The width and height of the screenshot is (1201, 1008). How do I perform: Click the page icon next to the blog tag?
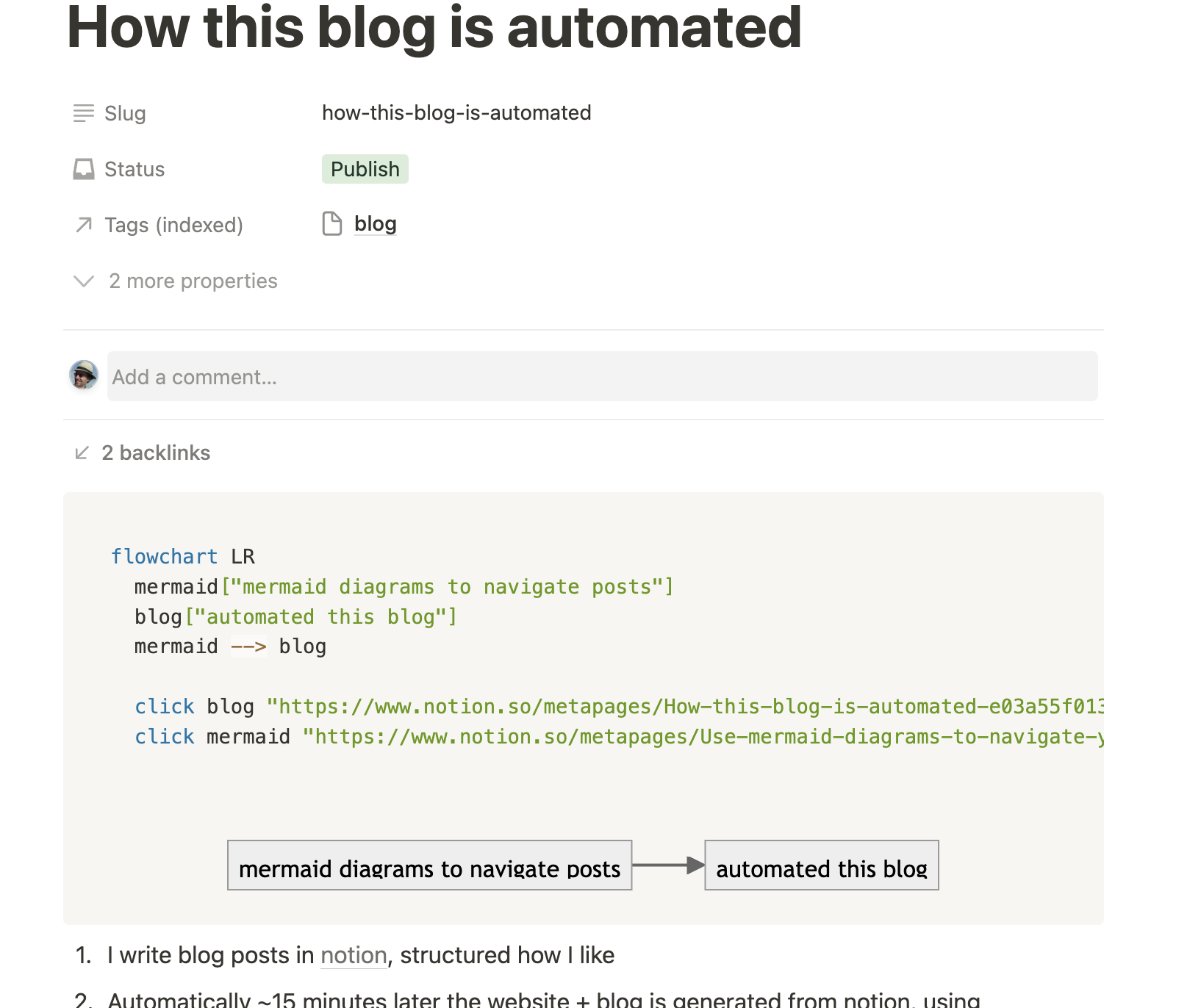pos(332,223)
